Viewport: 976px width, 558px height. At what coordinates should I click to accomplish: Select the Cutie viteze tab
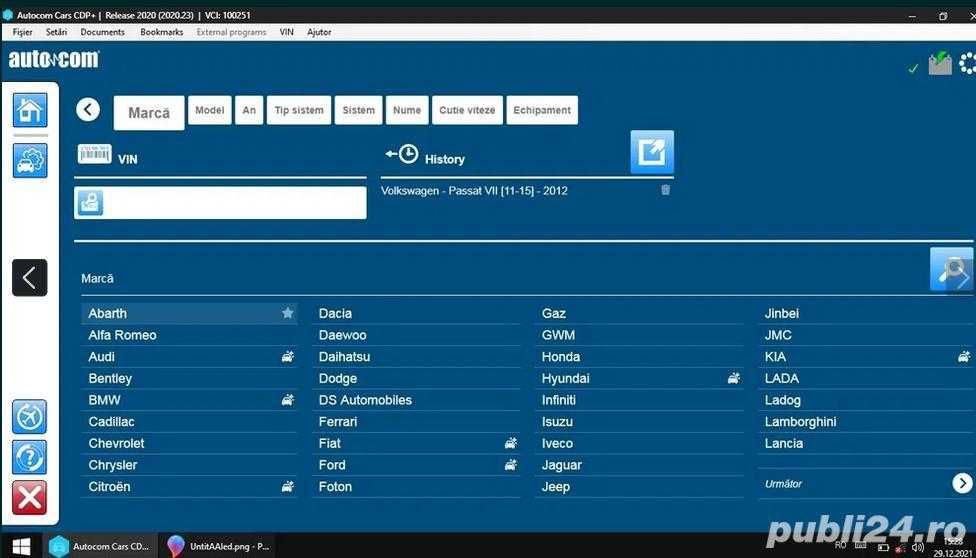[467, 110]
